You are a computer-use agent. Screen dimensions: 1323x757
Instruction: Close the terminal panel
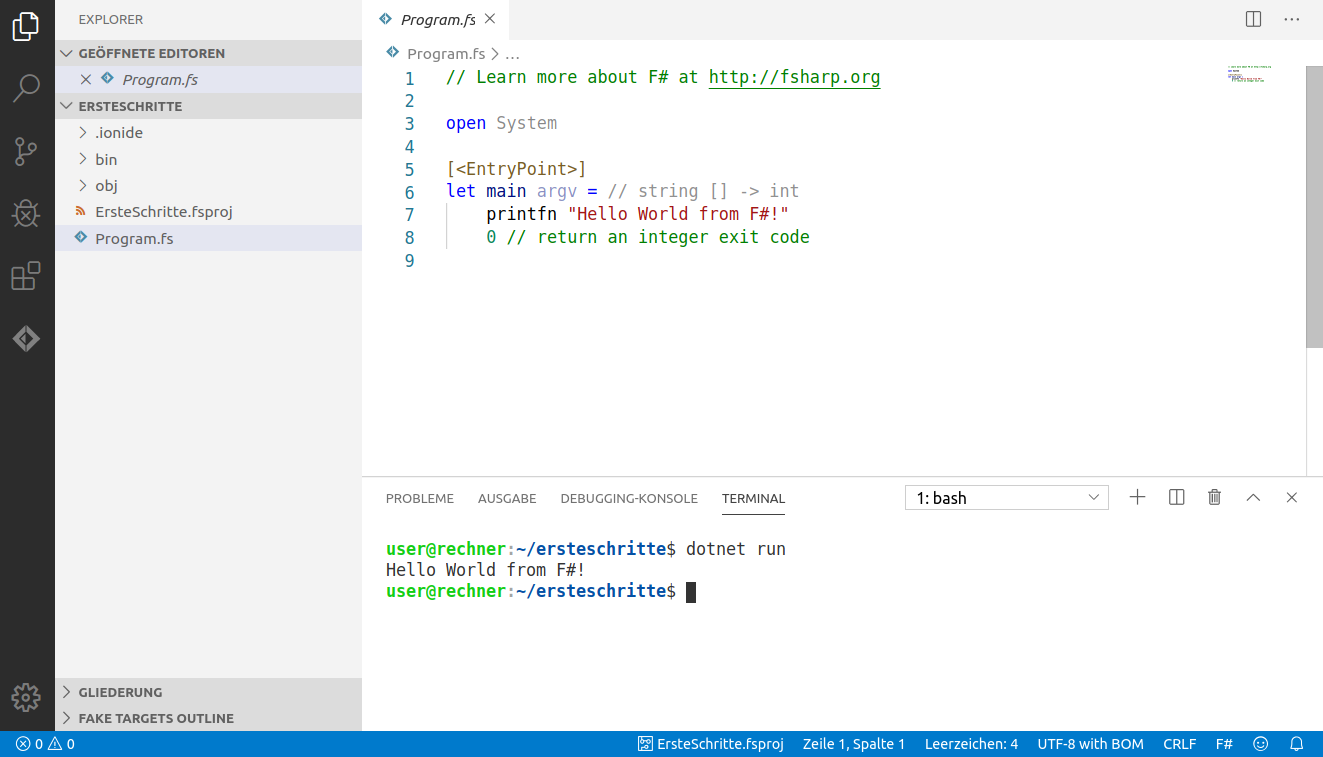coord(1291,497)
